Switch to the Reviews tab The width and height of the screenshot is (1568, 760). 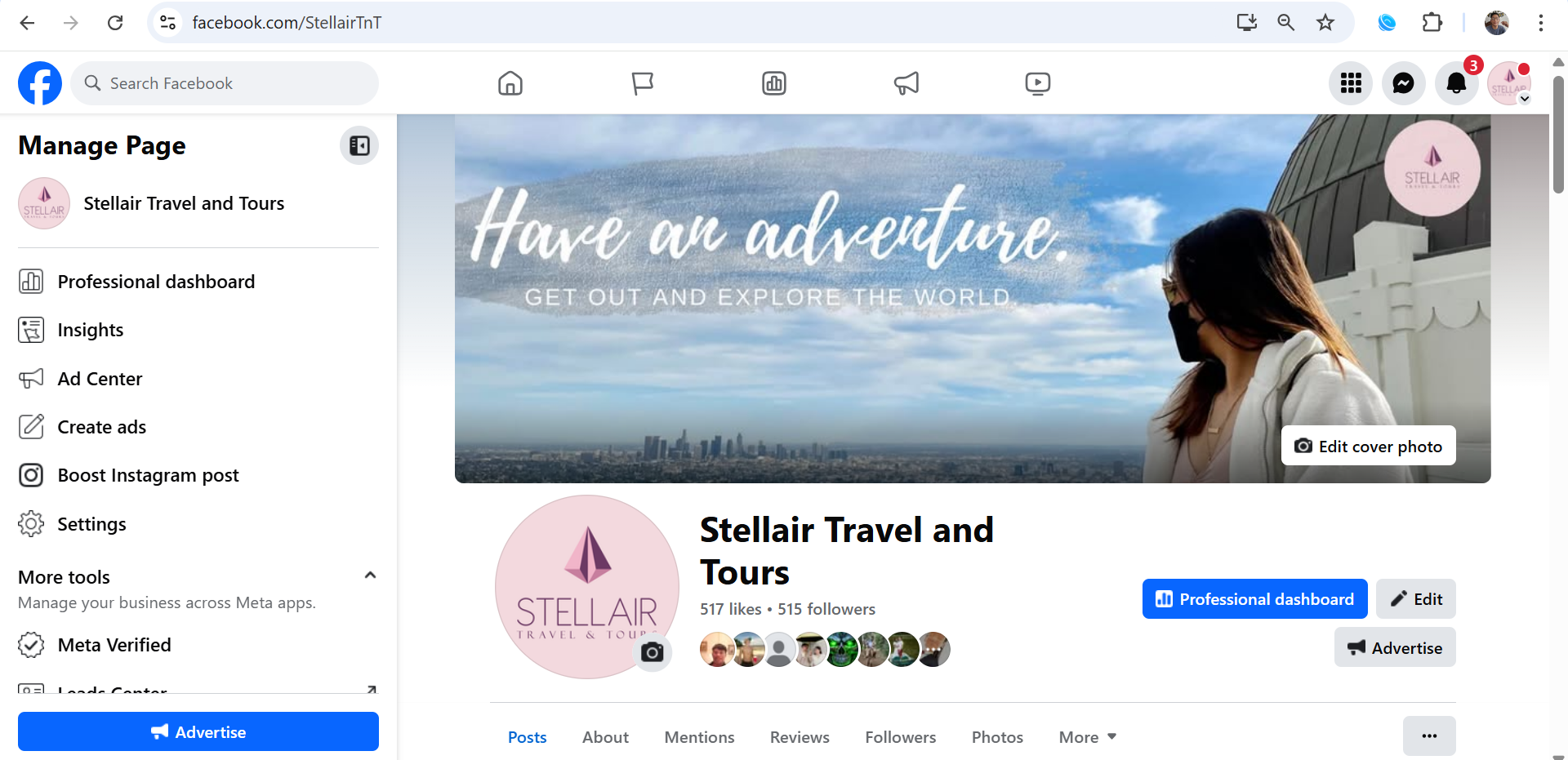click(800, 737)
